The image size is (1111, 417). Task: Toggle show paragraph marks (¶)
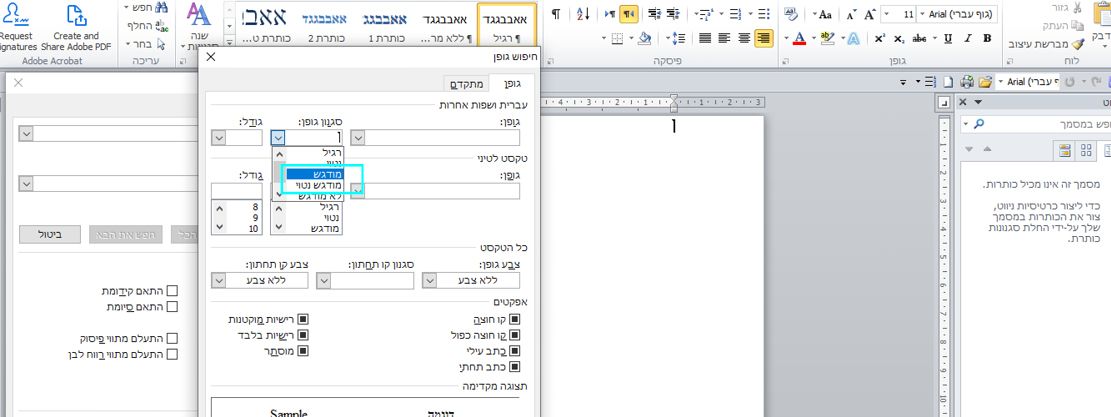[556, 14]
